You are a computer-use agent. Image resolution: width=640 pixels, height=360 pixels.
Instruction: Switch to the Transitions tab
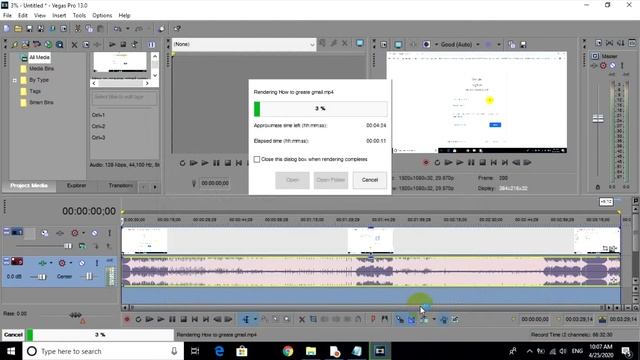(120, 185)
